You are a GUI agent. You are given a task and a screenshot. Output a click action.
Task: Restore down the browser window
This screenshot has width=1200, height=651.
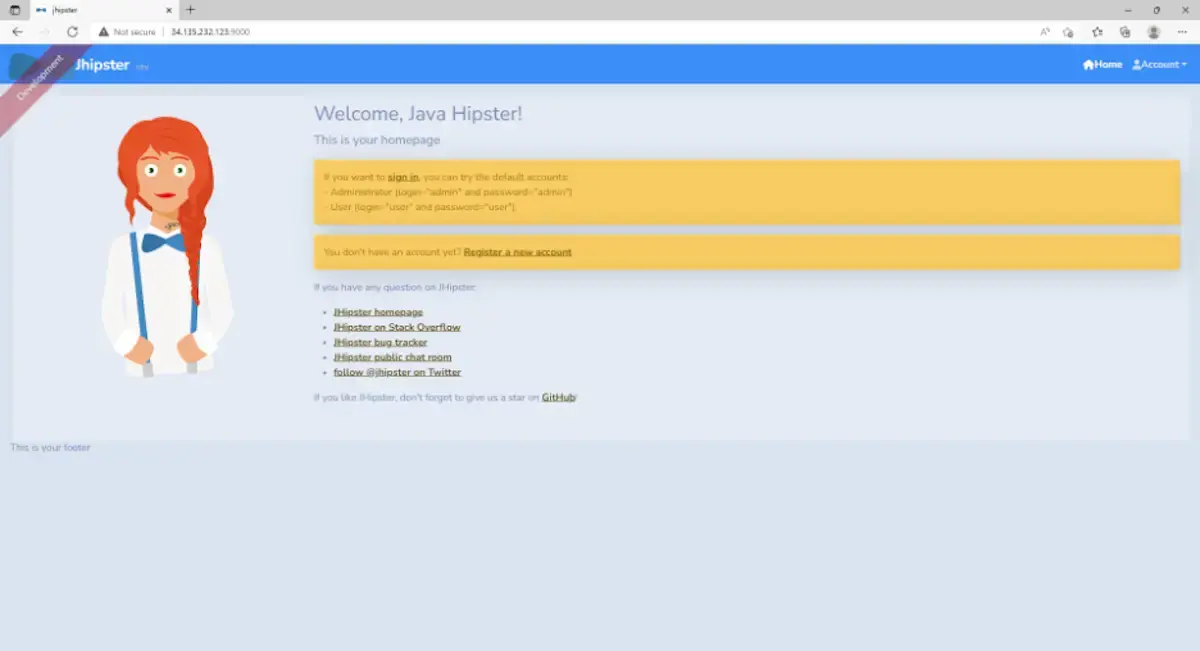1157,10
